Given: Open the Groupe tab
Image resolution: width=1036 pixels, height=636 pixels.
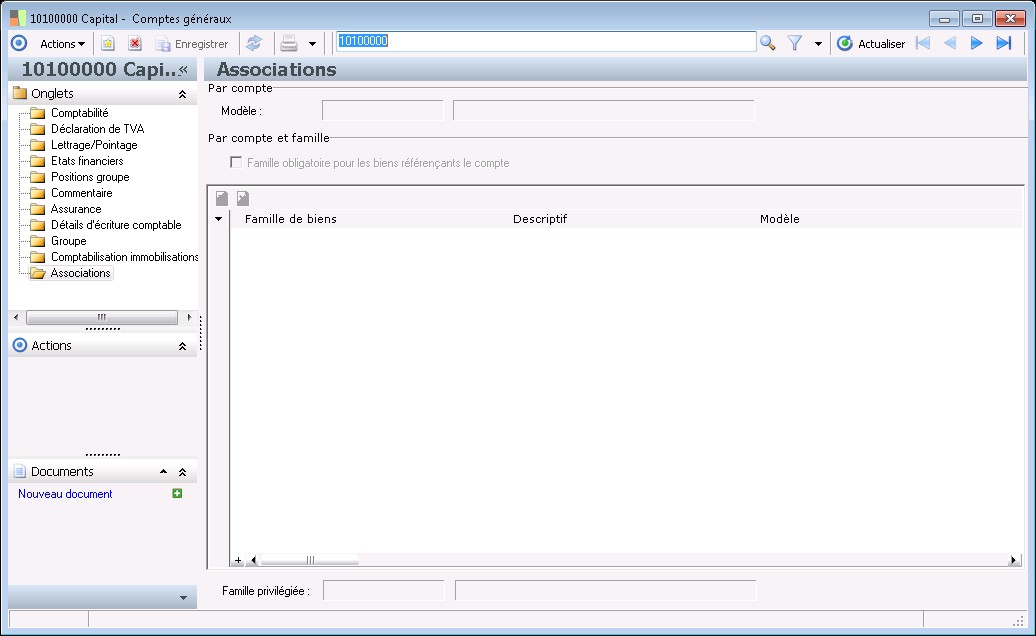Looking at the screenshot, I should [x=68, y=241].
